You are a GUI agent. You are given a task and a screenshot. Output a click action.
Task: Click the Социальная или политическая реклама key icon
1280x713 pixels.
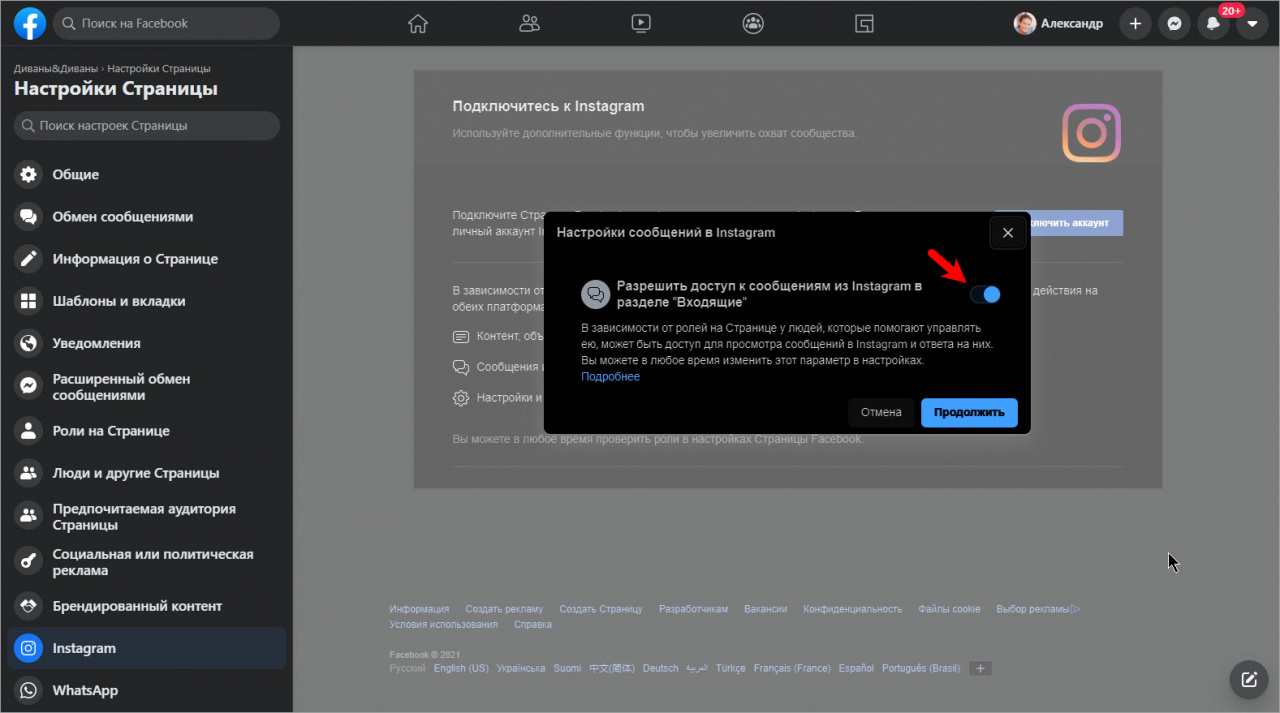pyautogui.click(x=29, y=562)
